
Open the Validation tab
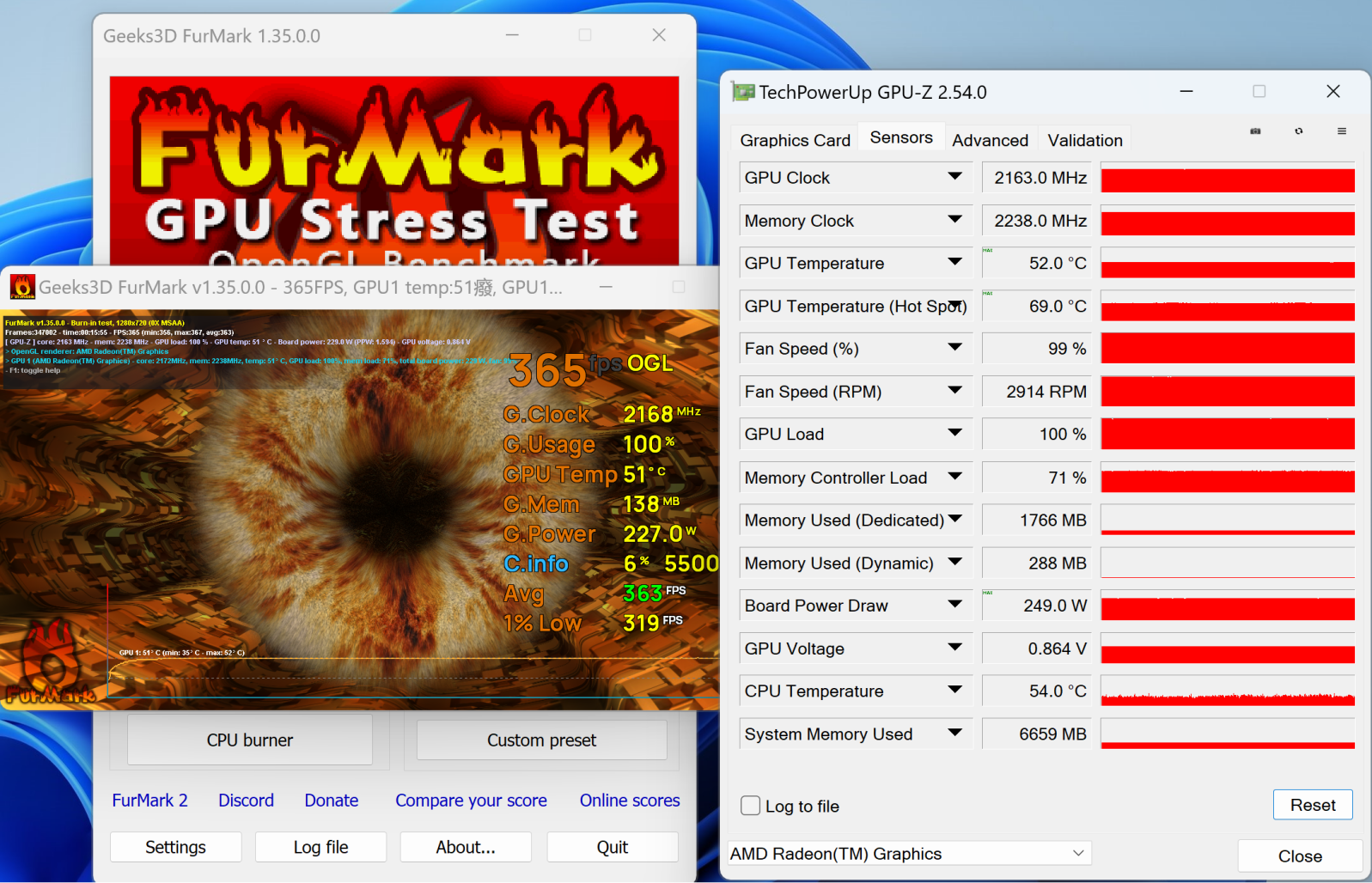point(1084,140)
